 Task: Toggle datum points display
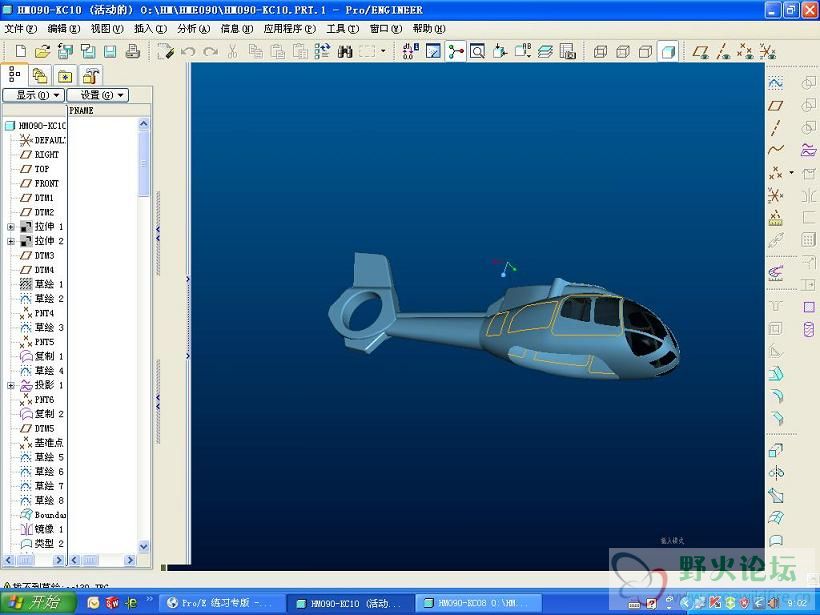[745, 51]
